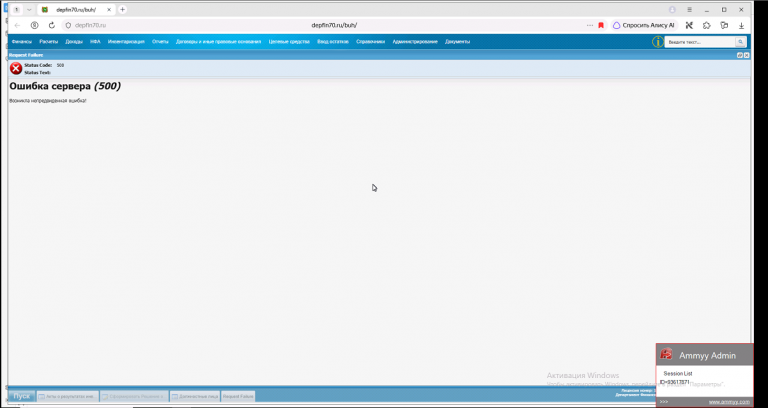
Task: Open the screenshot scissors tool
Action: click(x=689, y=25)
